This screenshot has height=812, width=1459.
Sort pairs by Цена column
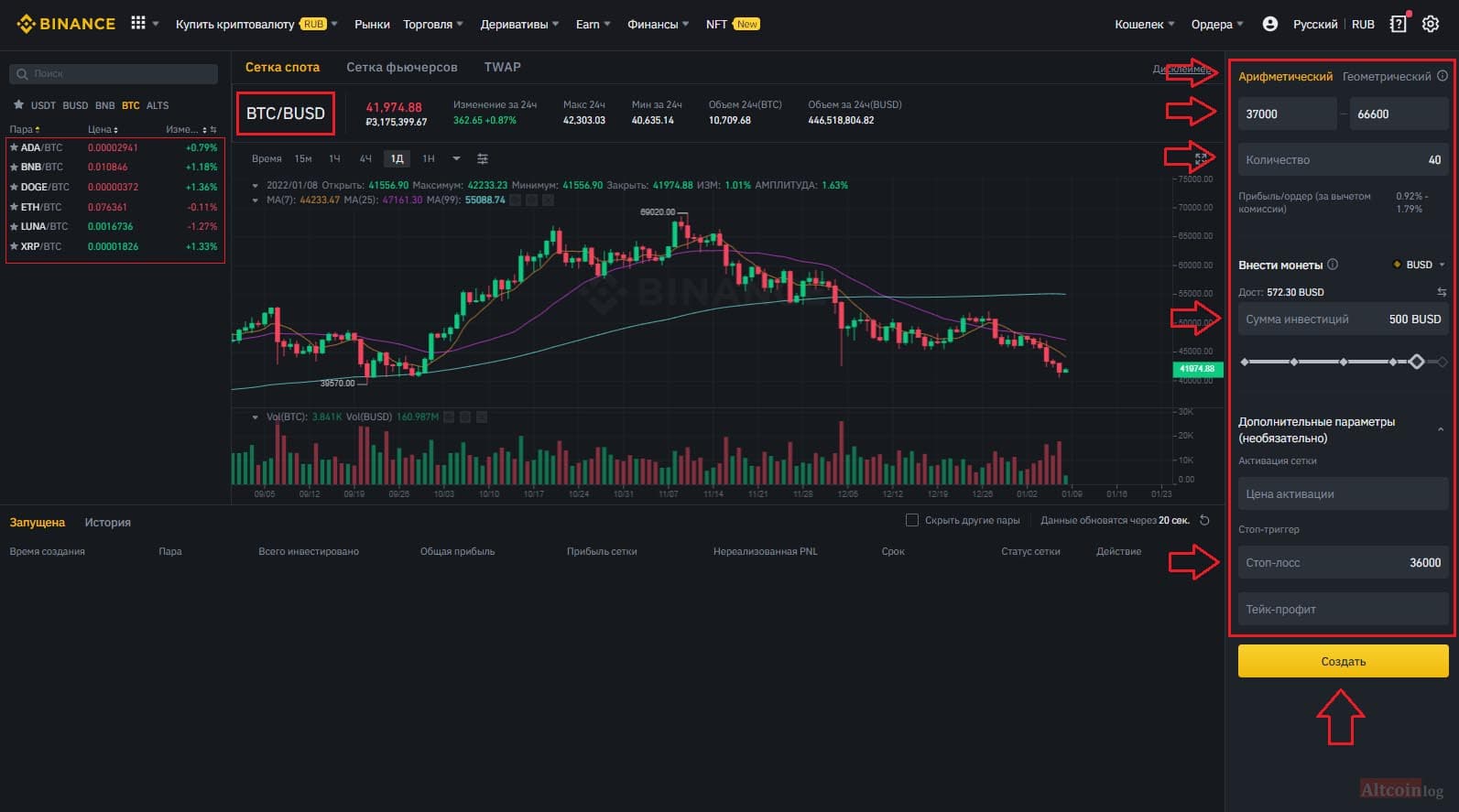pos(103,130)
